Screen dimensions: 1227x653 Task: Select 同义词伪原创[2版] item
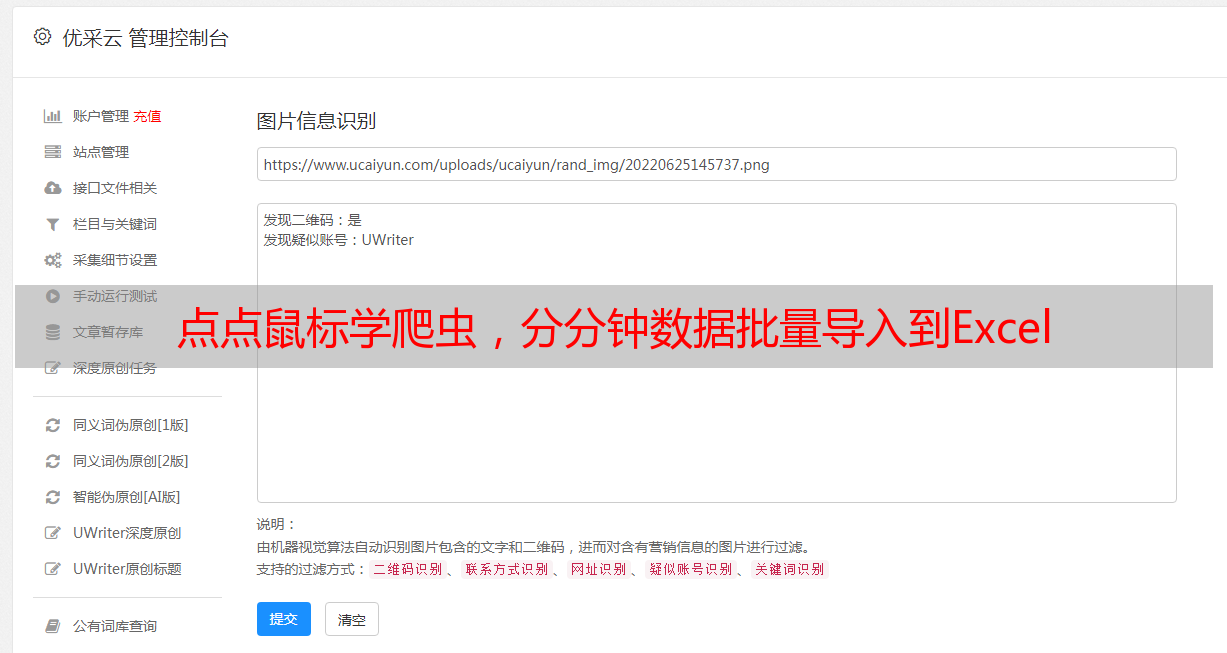coord(131,461)
